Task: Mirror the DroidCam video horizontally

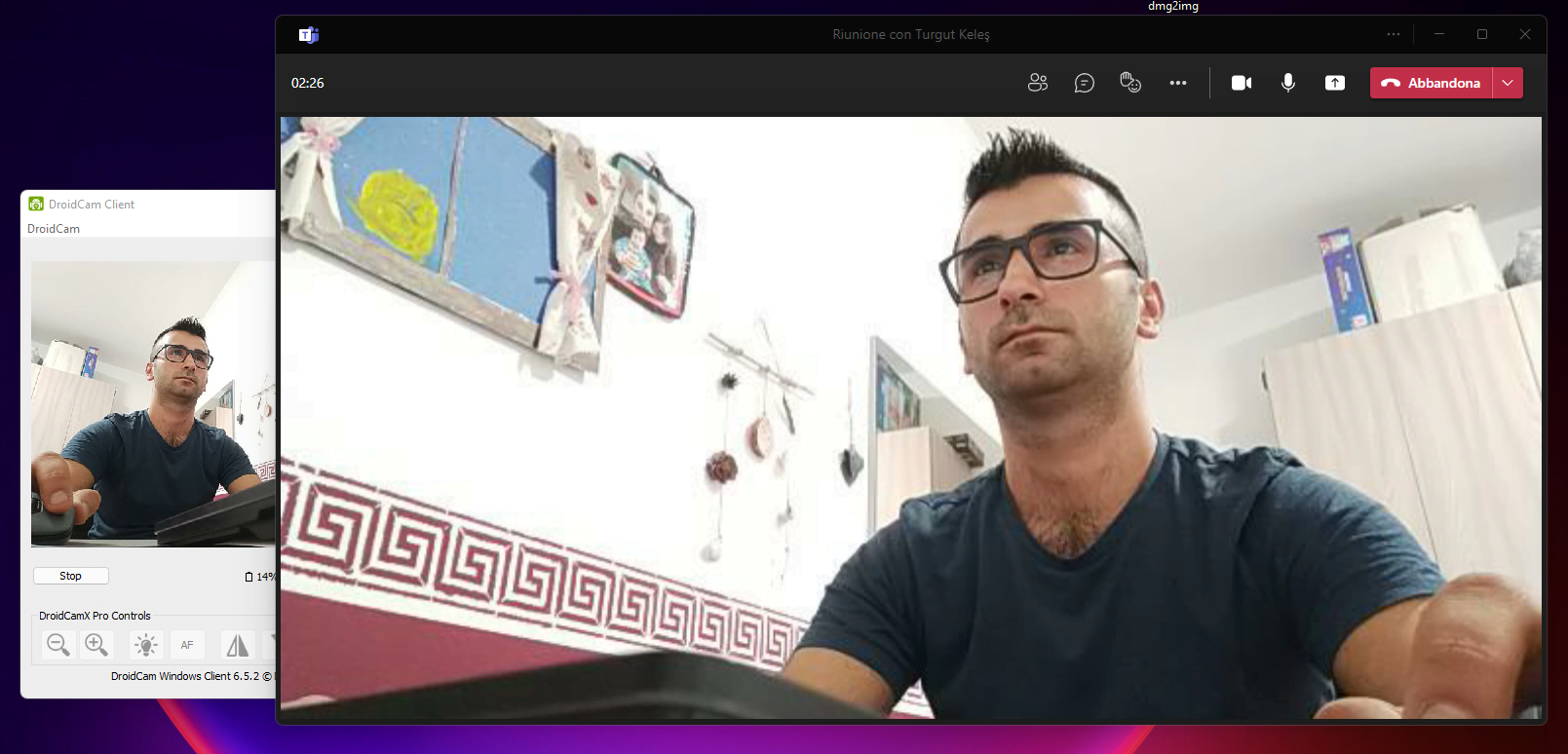Action: click(237, 644)
